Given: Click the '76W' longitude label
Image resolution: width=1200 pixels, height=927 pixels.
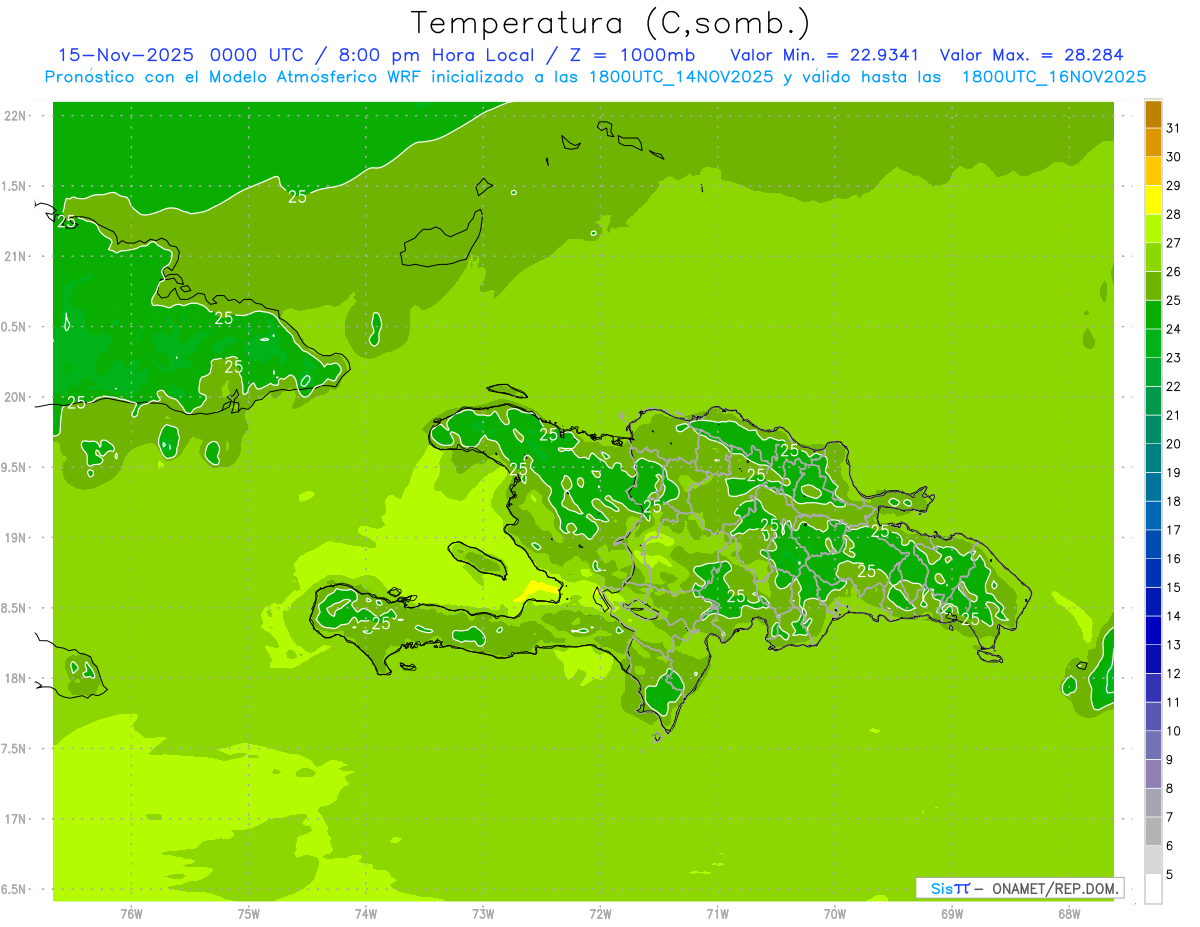Looking at the screenshot, I should (131, 914).
